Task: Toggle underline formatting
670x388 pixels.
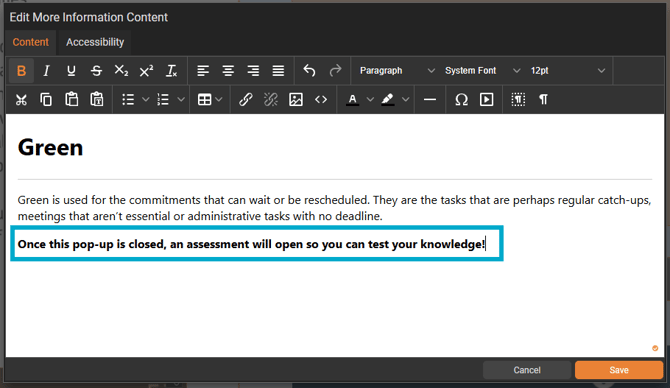Action: click(x=71, y=71)
